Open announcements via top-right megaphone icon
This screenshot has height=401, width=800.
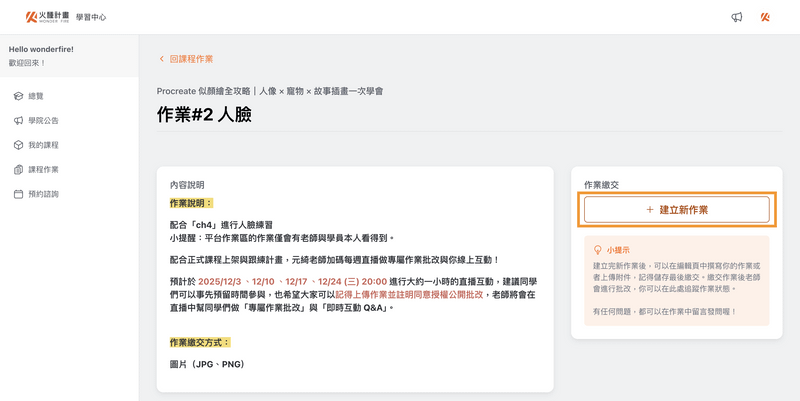737,17
